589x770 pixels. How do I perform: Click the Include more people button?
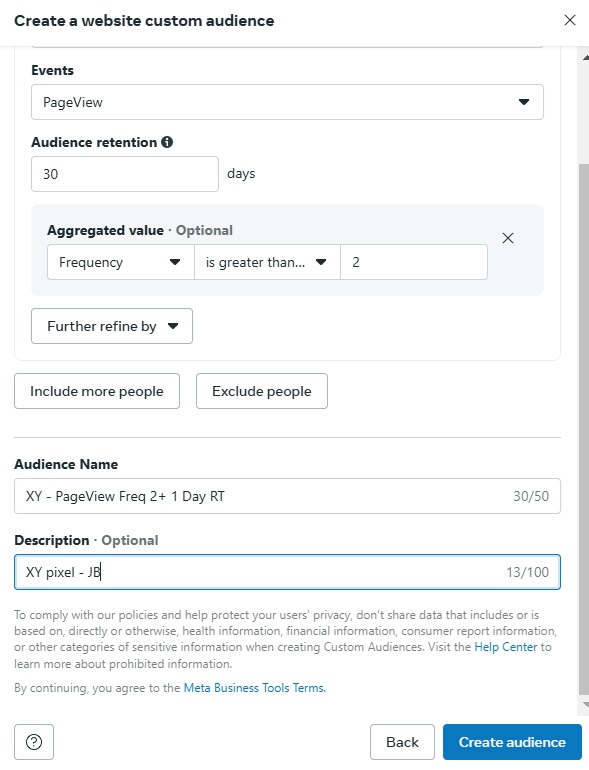(97, 391)
